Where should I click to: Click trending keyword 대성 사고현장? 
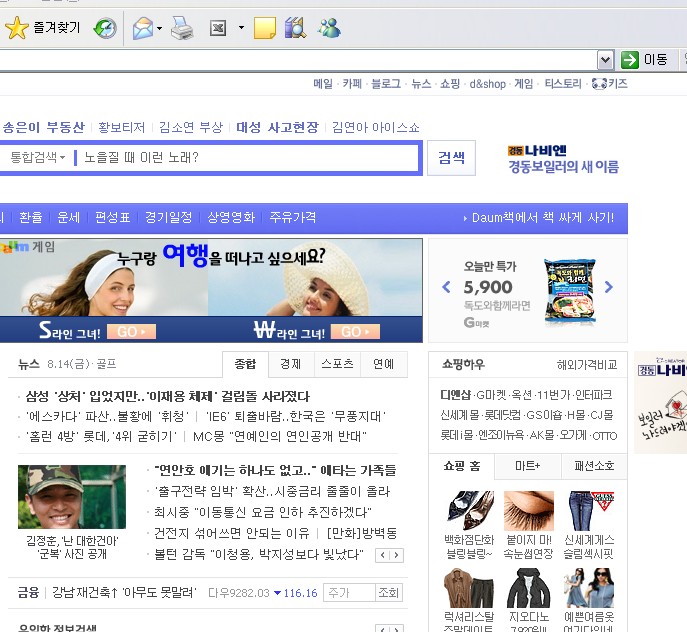point(277,128)
